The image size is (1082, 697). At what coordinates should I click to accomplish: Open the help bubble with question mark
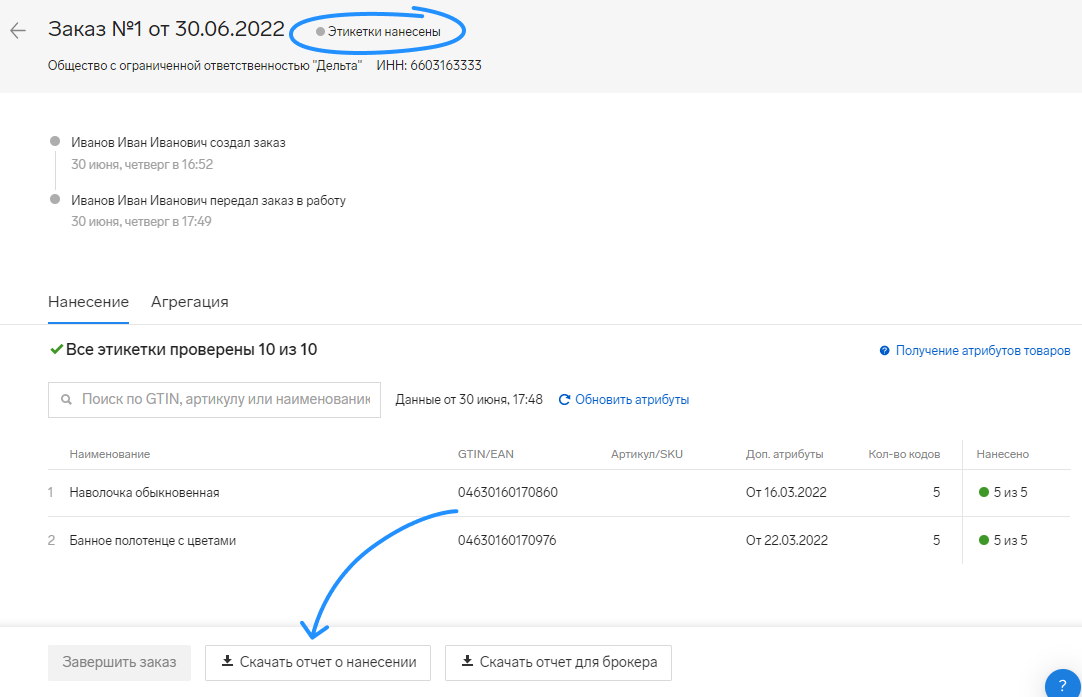tap(1061, 685)
